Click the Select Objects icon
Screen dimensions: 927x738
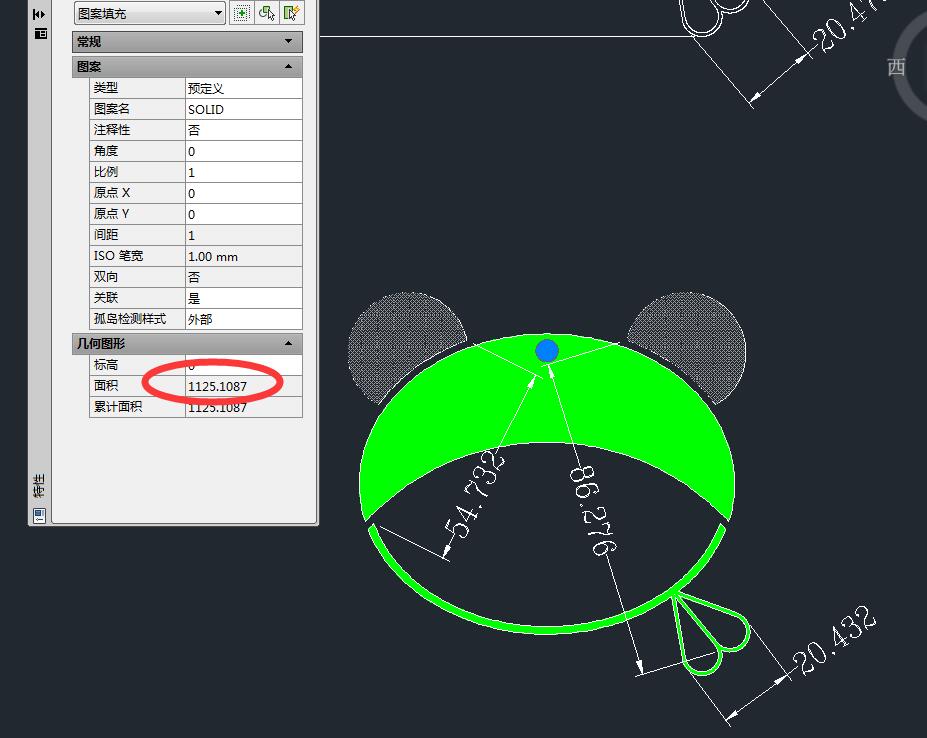click(267, 13)
